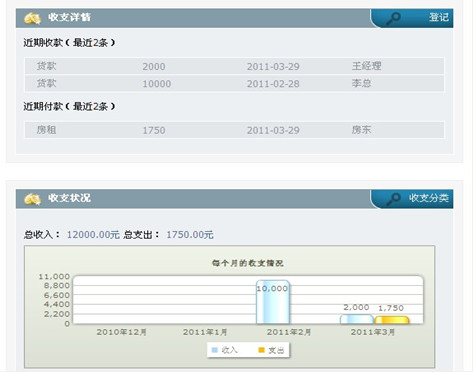Click the 2010年12月 axis label
Viewport: 473px width, 372px height.
pos(121,332)
